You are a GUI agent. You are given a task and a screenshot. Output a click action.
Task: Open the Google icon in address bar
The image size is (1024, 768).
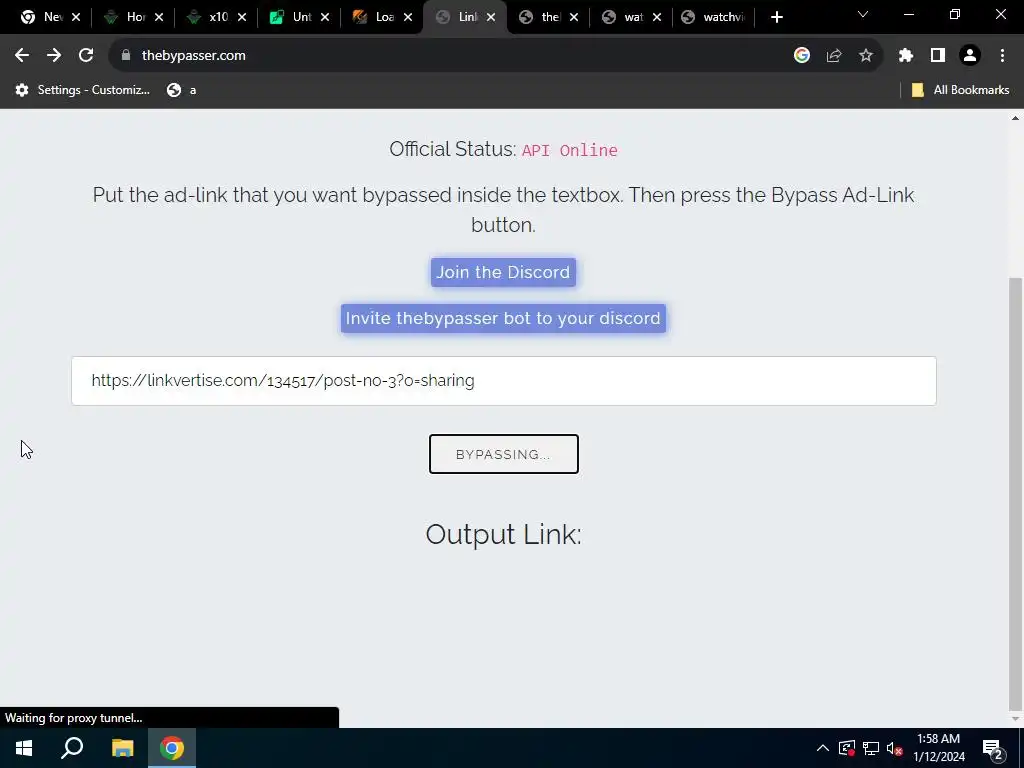802,56
